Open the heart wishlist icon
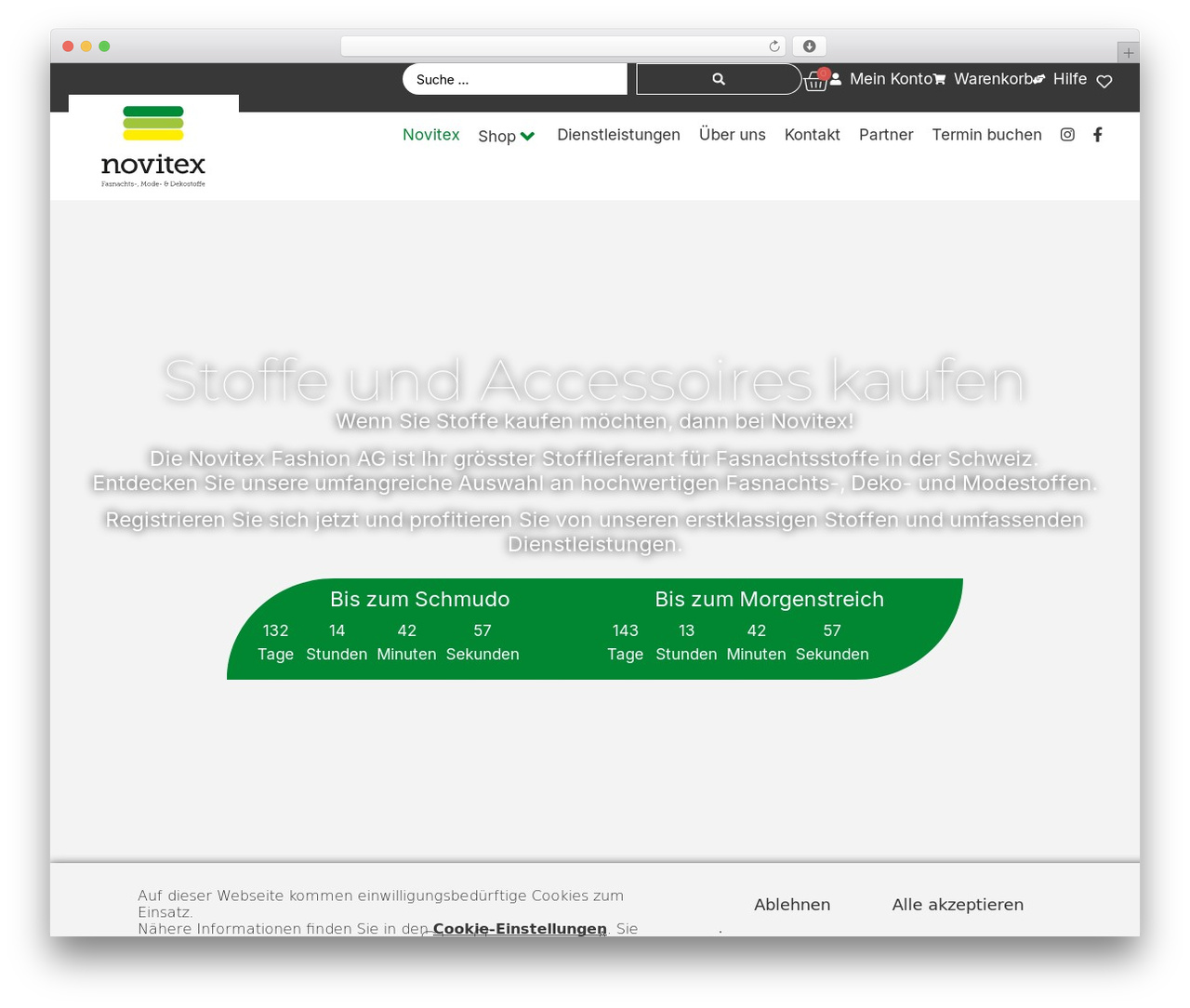 coord(1104,81)
